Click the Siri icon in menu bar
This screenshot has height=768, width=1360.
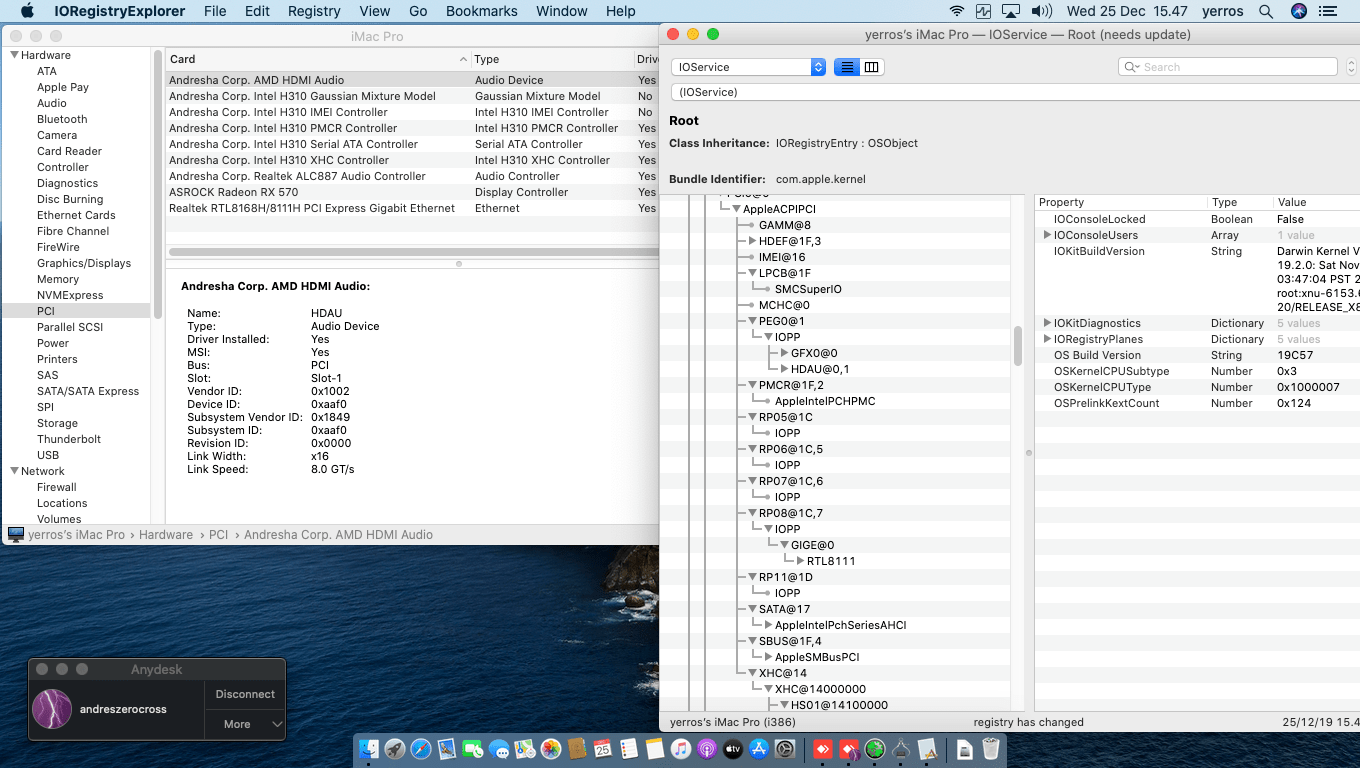coord(1299,11)
